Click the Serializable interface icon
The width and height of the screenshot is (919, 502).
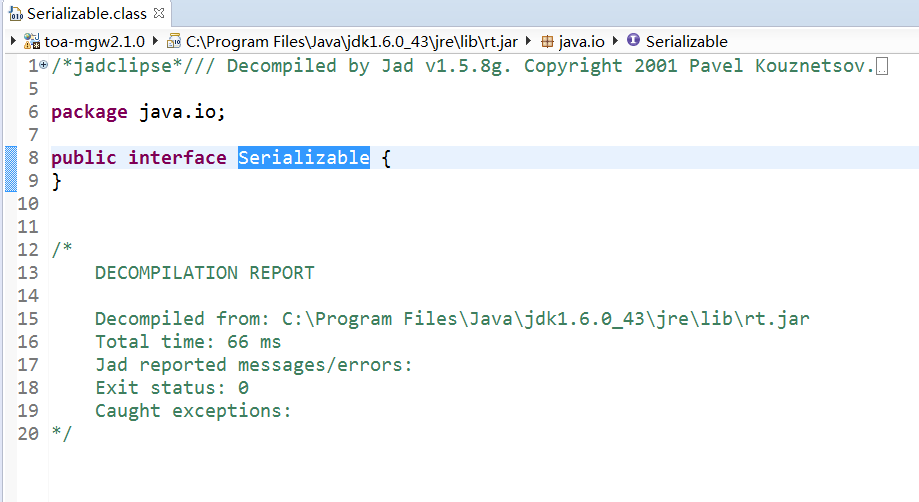pyautogui.click(x=633, y=40)
